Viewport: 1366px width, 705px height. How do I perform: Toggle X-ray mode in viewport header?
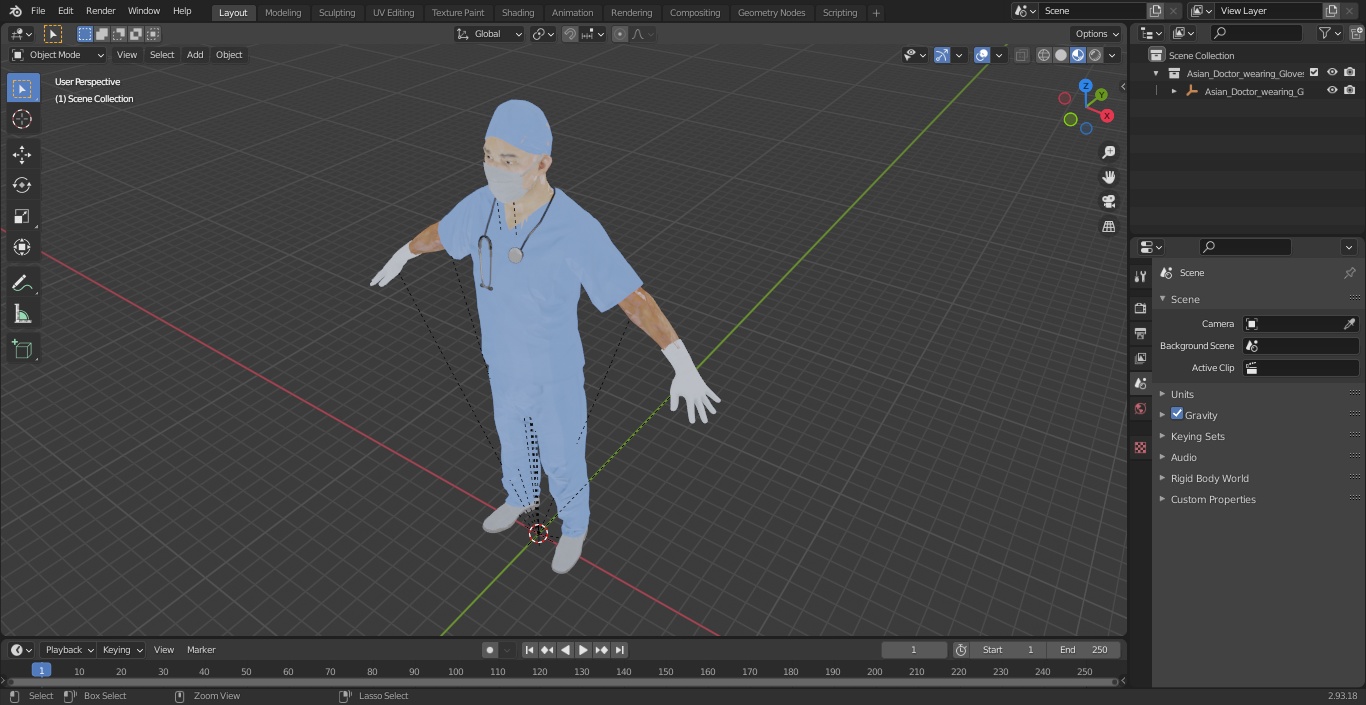[1021, 55]
